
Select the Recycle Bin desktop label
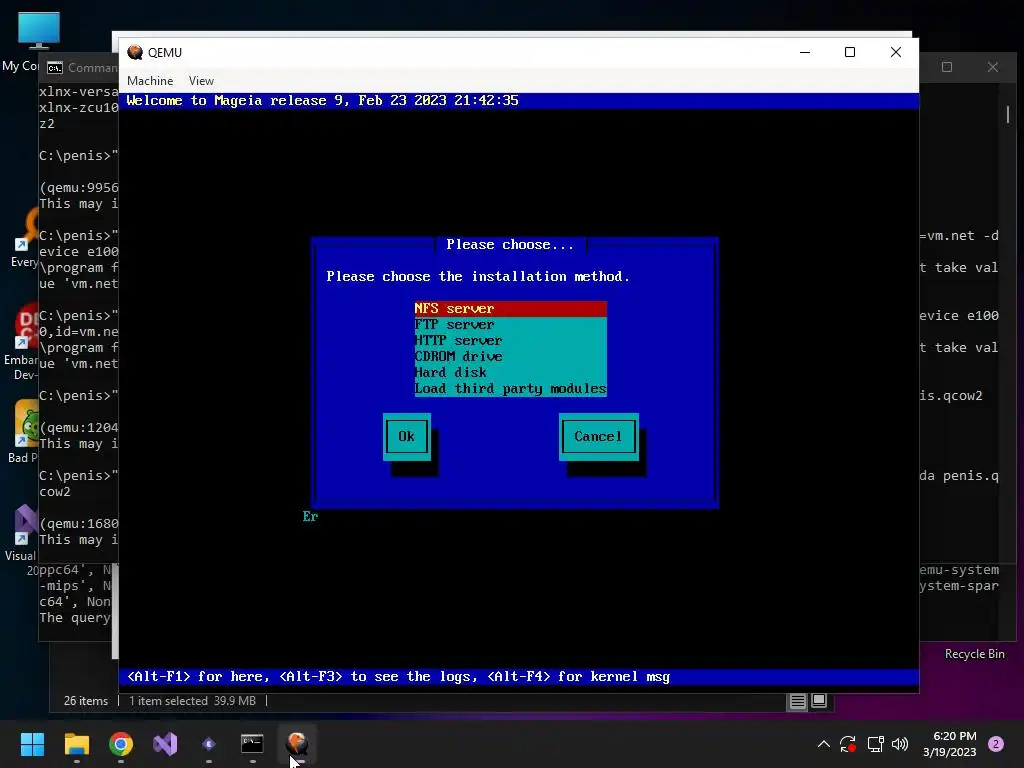[974, 654]
